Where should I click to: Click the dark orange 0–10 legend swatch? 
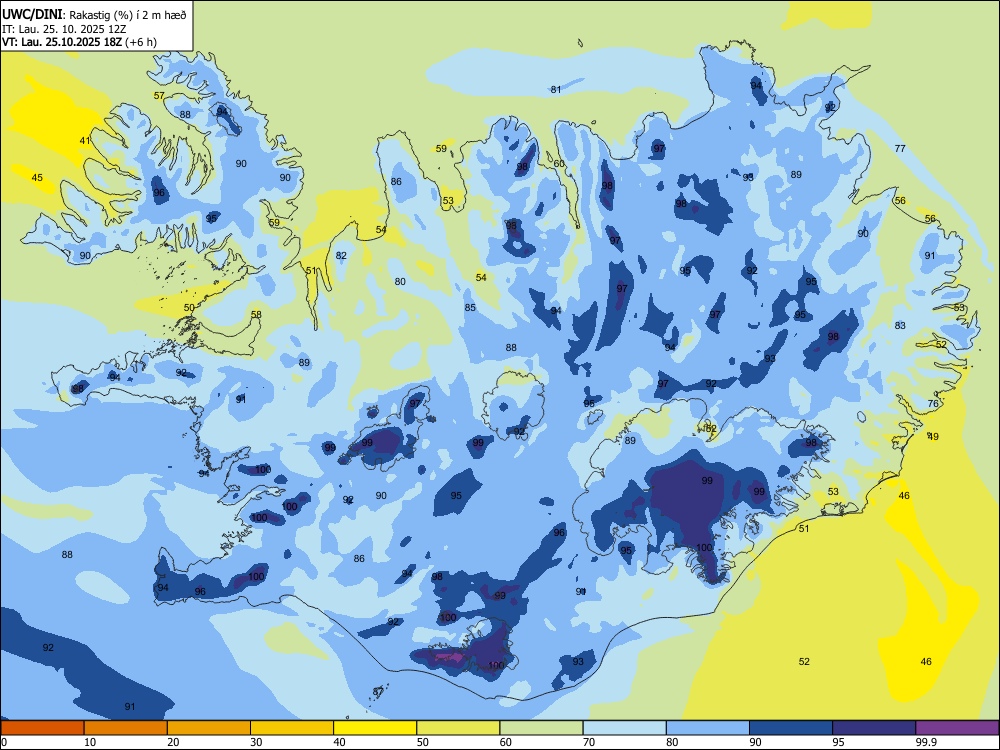42,728
